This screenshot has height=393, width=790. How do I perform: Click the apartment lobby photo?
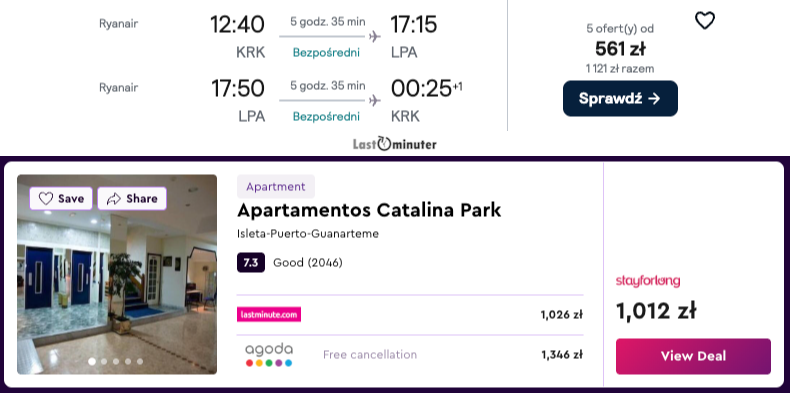pos(117,275)
